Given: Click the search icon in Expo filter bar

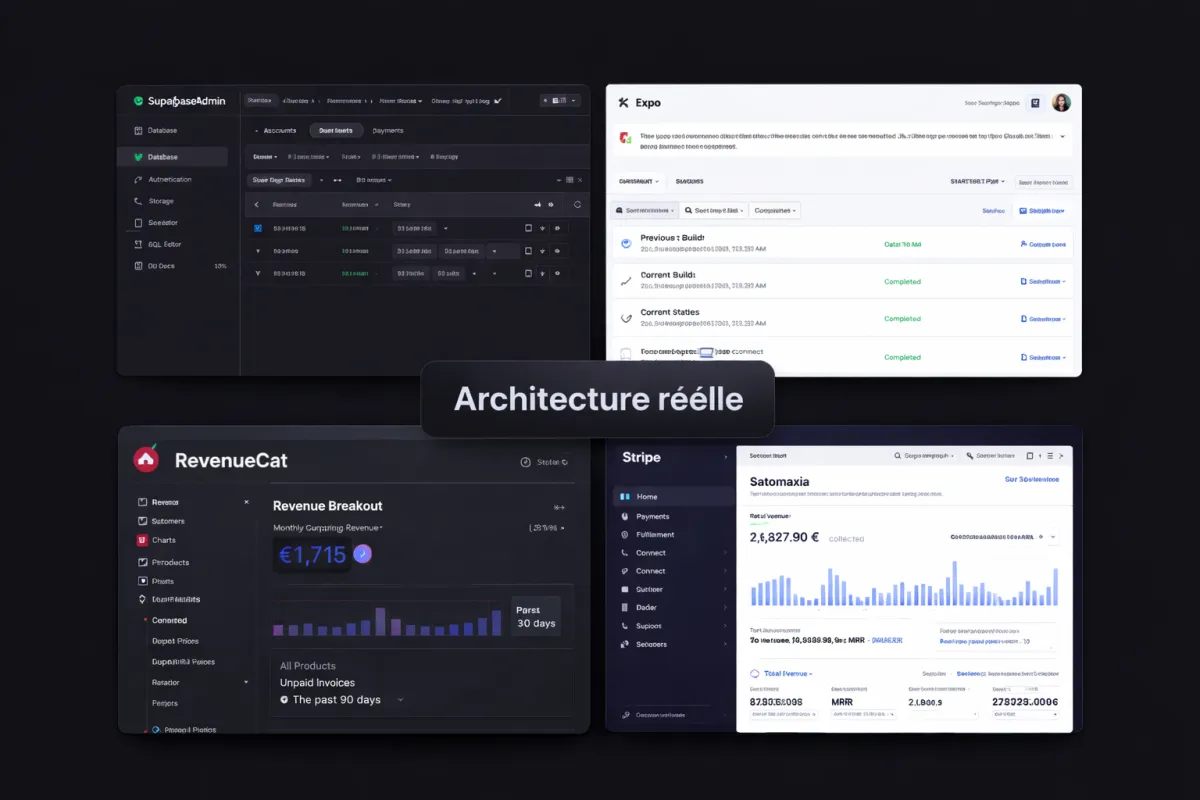Looking at the screenshot, I should tap(688, 211).
